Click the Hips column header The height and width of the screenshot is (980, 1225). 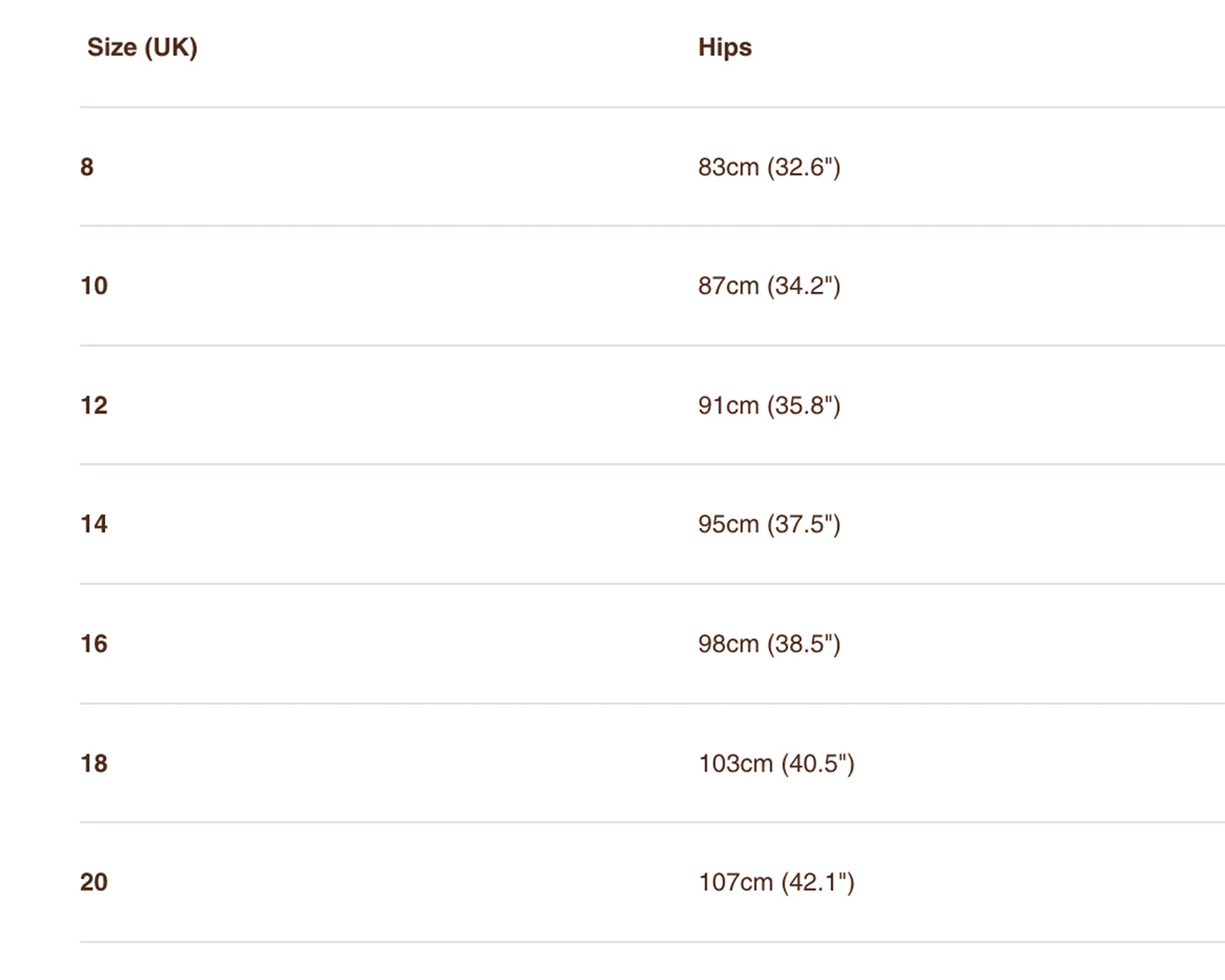pos(724,47)
